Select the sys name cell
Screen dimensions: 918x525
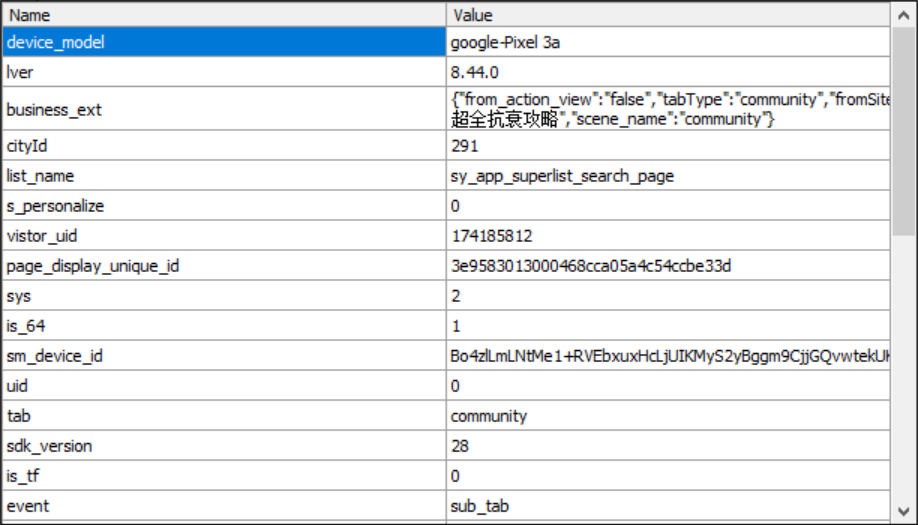(224, 296)
